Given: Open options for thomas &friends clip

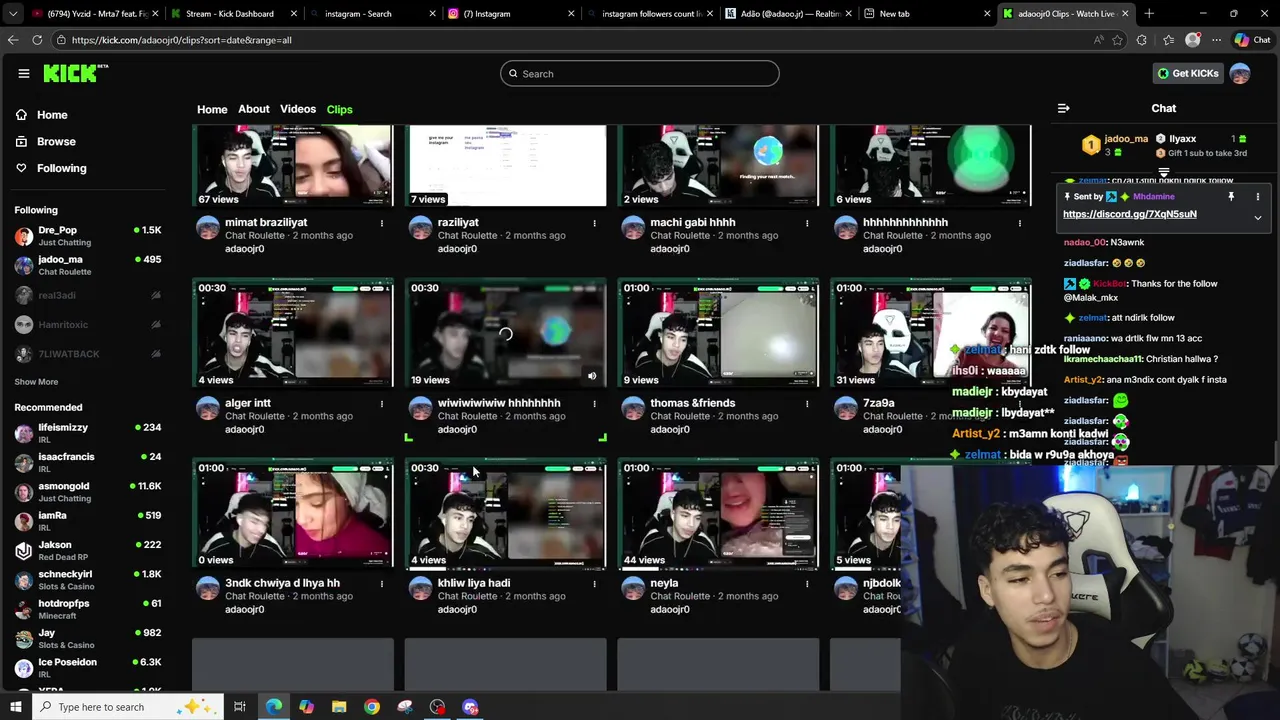Looking at the screenshot, I should tap(807, 403).
